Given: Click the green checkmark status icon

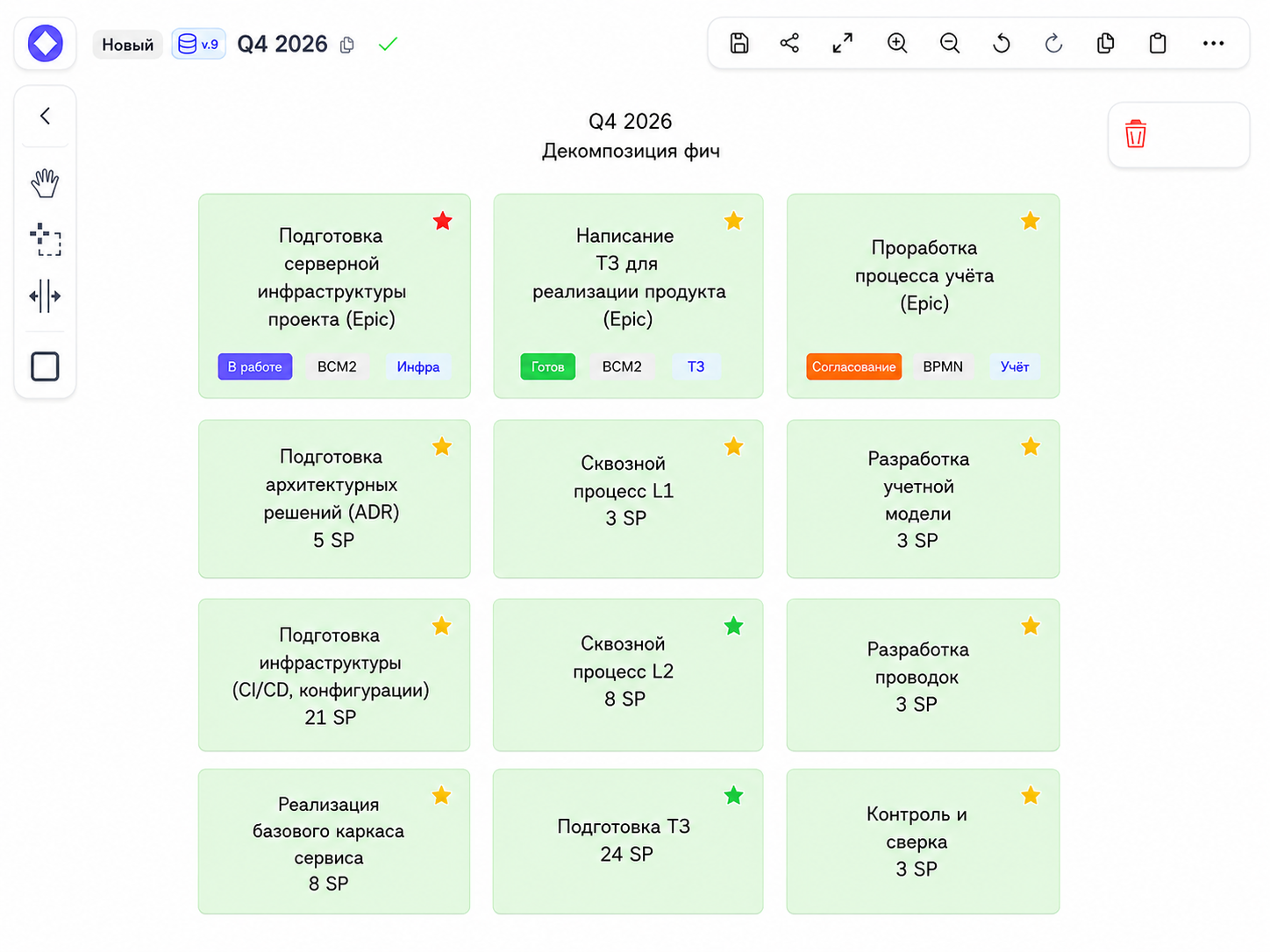Looking at the screenshot, I should [388, 44].
